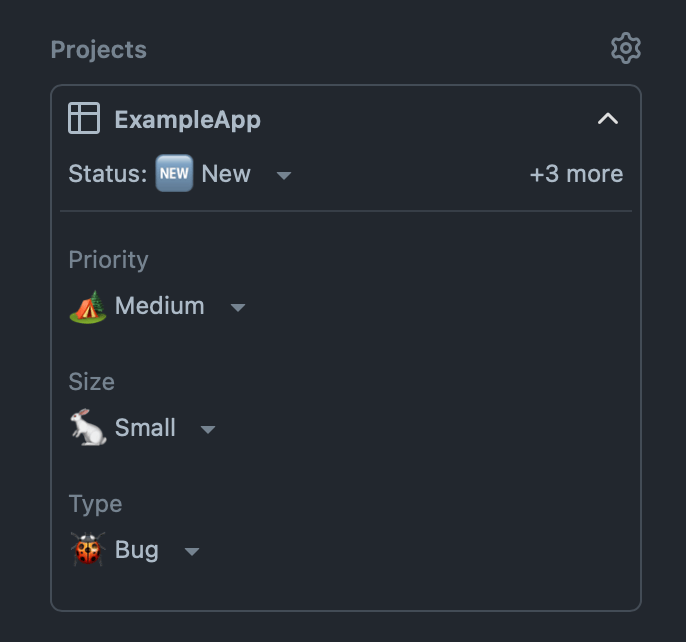The height and width of the screenshot is (642, 686).
Task: Click the project board table icon
Action: (84, 119)
